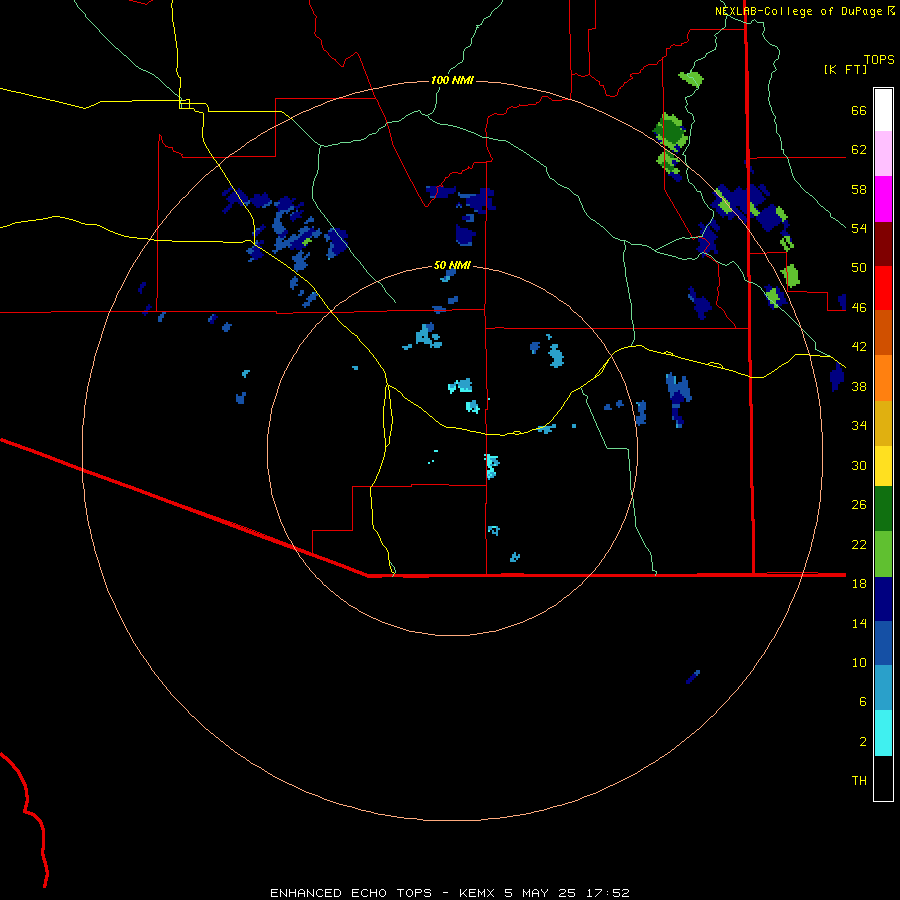
Task: Select the dark green legend swatch
Action: (883, 509)
